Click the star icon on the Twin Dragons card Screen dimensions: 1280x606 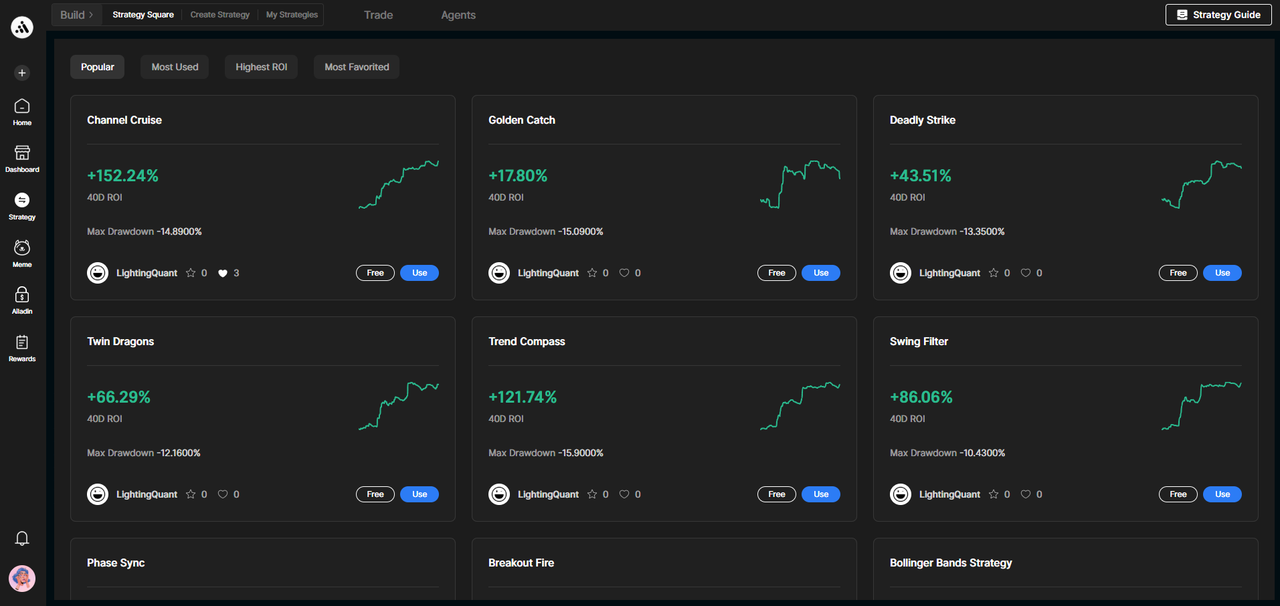pyautogui.click(x=191, y=494)
